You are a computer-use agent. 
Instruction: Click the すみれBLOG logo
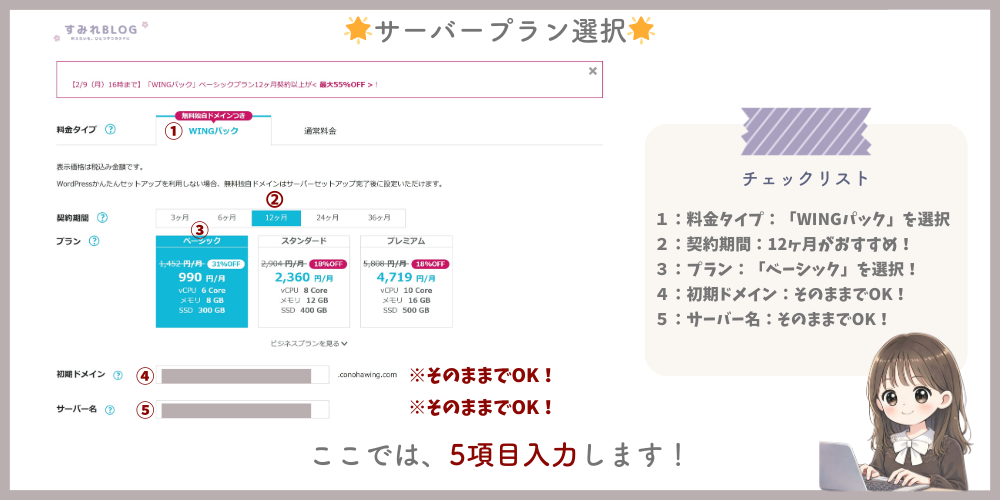[101, 31]
